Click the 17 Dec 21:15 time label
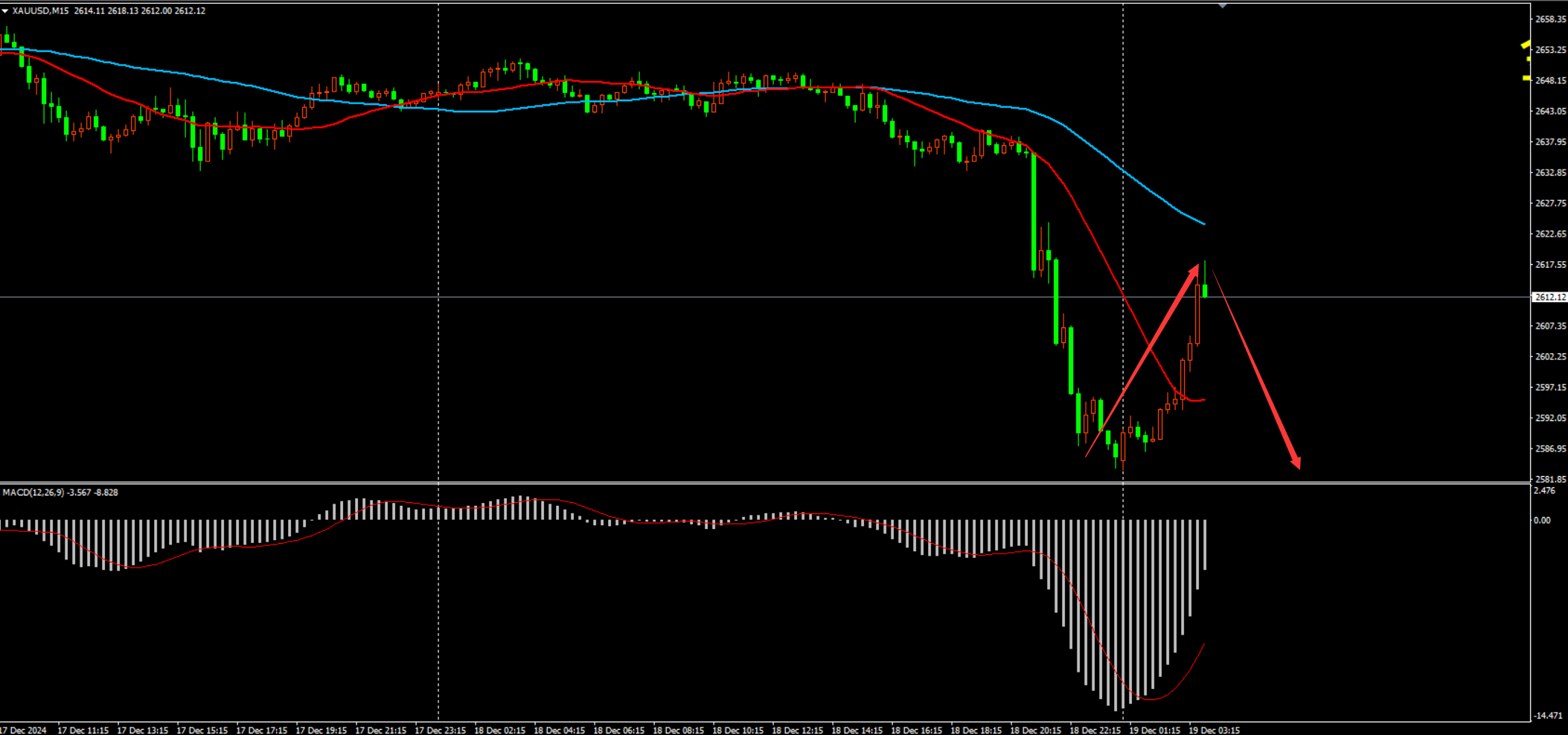The width and height of the screenshot is (1568, 735). (380, 731)
